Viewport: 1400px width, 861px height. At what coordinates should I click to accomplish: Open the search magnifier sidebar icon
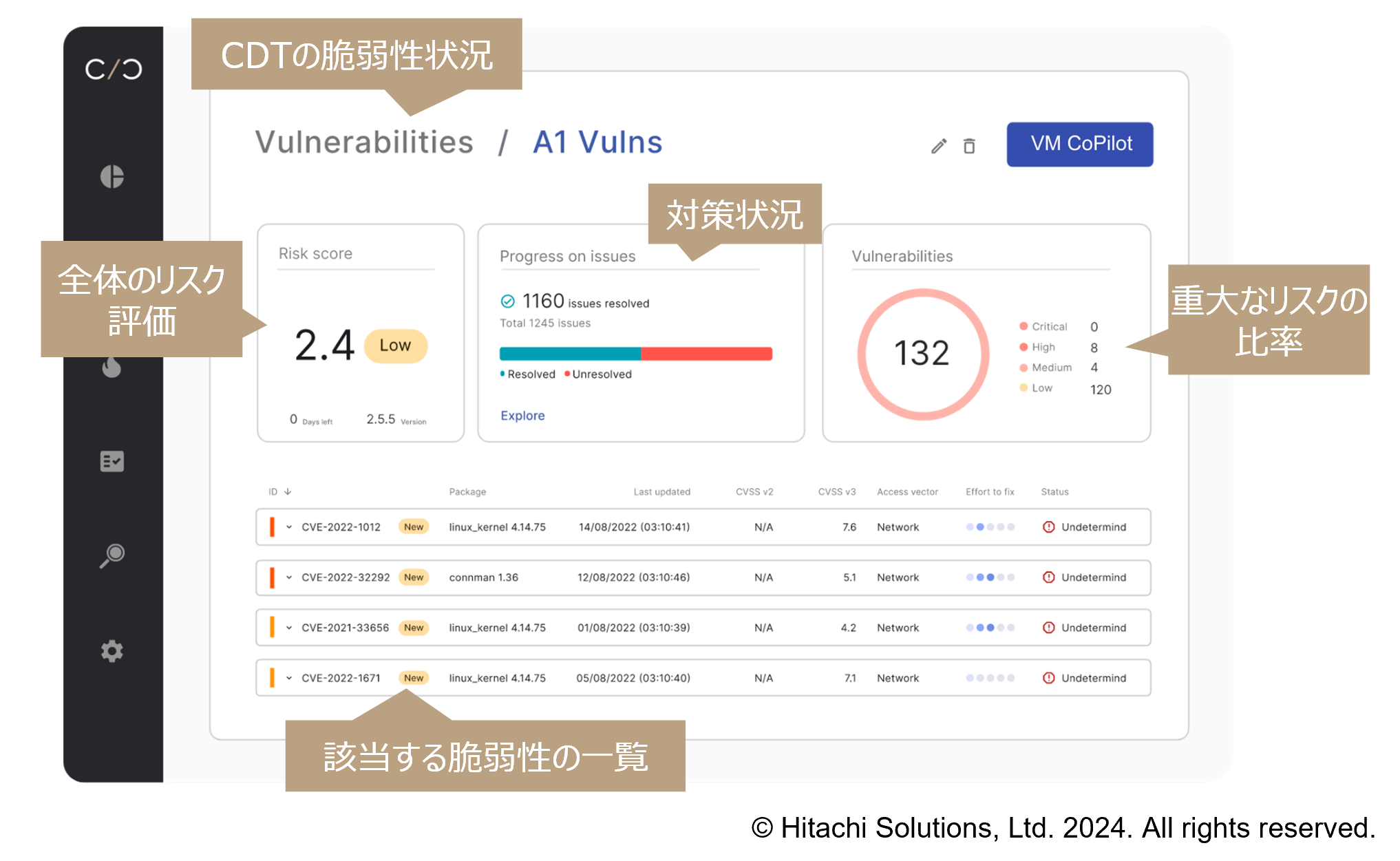click(x=112, y=555)
